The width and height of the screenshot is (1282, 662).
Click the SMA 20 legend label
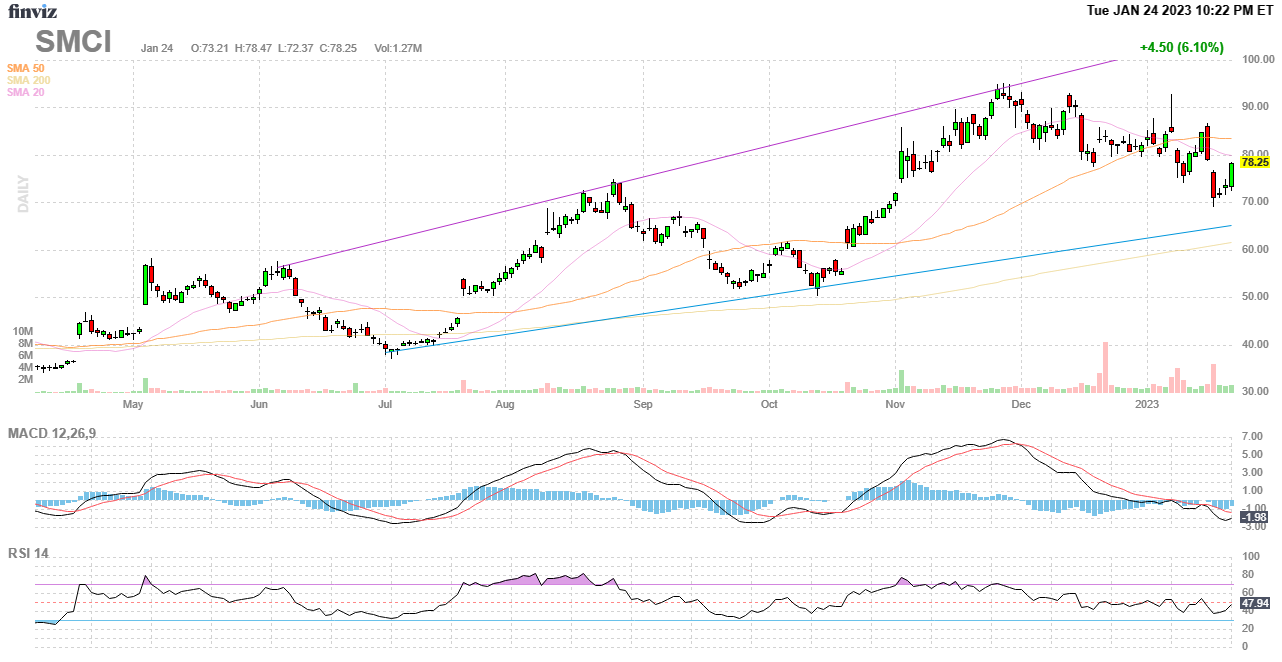point(25,92)
